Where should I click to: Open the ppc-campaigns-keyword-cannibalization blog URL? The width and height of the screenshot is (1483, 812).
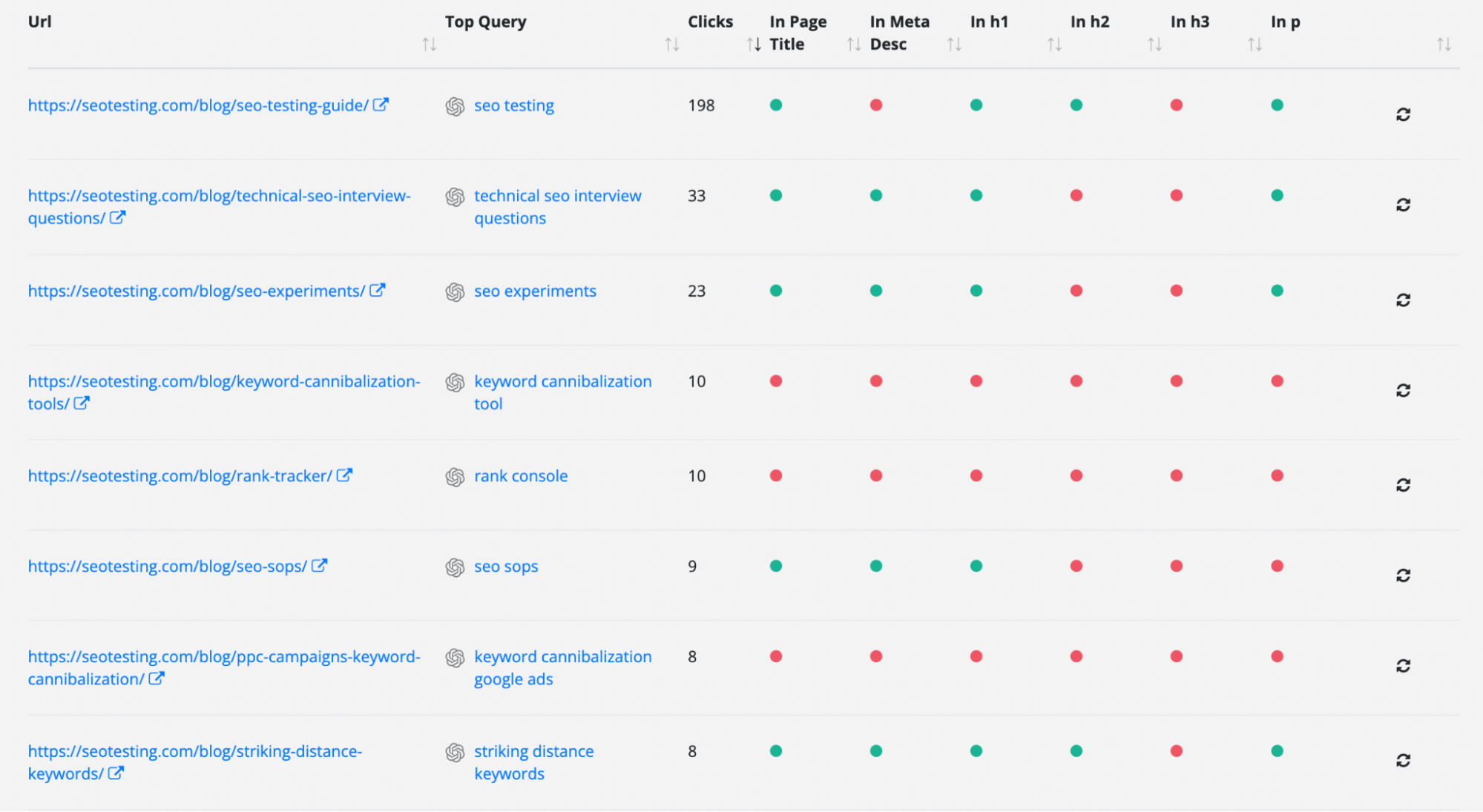click(x=224, y=668)
